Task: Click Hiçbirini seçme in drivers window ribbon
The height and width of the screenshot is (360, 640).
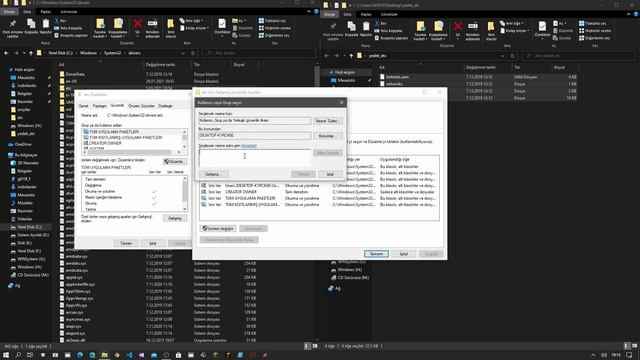Action: click(275, 28)
